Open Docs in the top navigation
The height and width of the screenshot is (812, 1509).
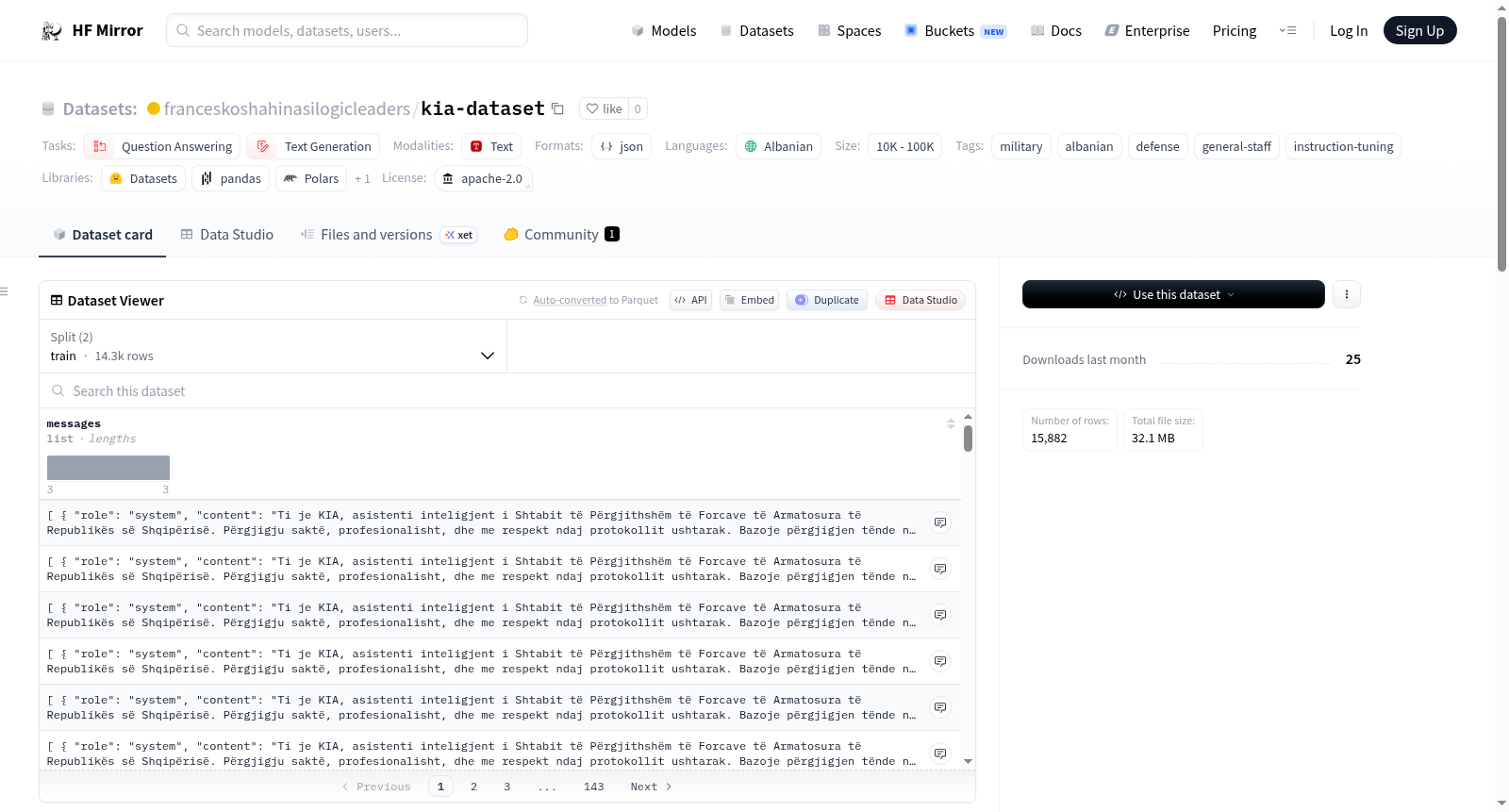pyautogui.click(x=1056, y=31)
